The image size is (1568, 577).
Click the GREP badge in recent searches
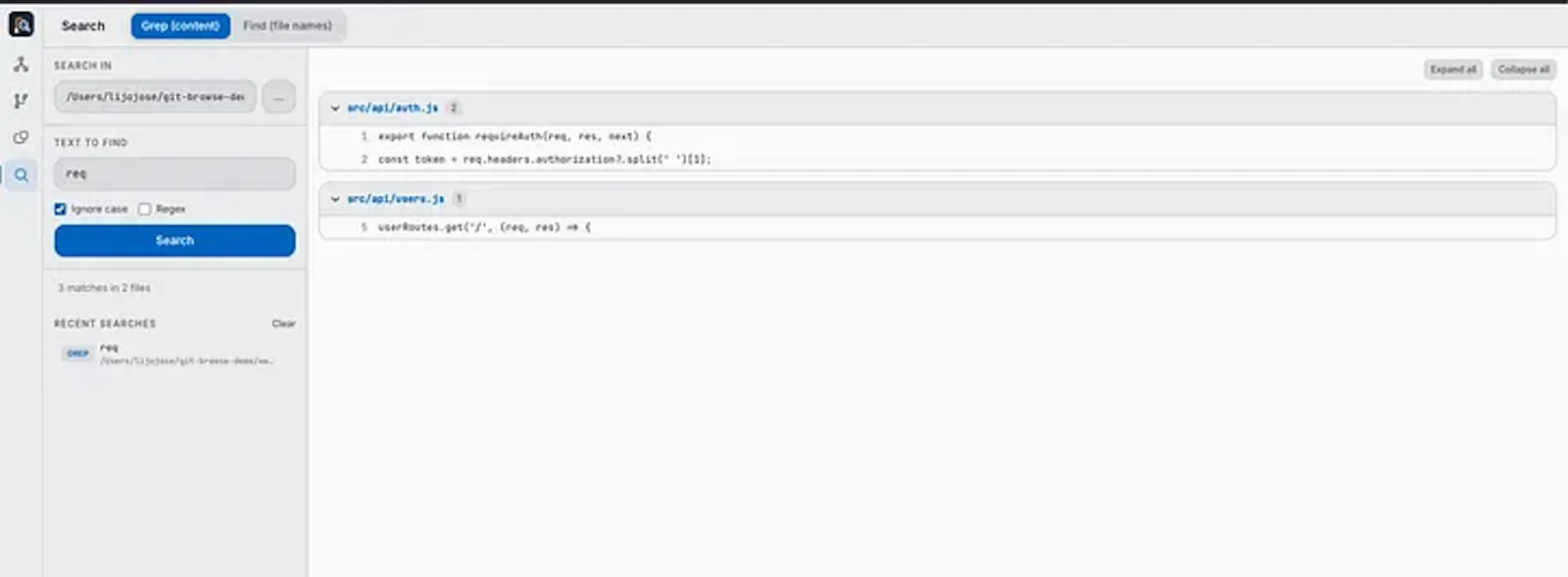77,354
